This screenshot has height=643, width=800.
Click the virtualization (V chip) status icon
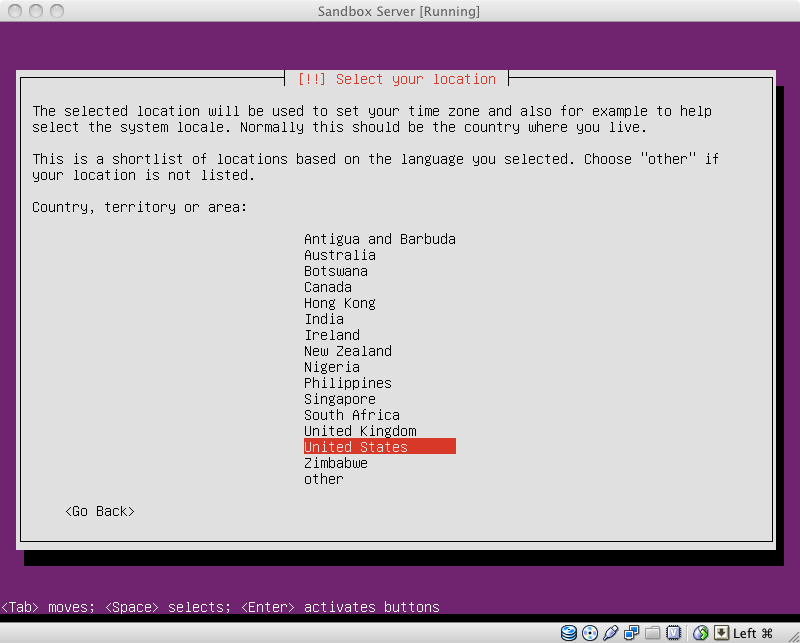(673, 633)
